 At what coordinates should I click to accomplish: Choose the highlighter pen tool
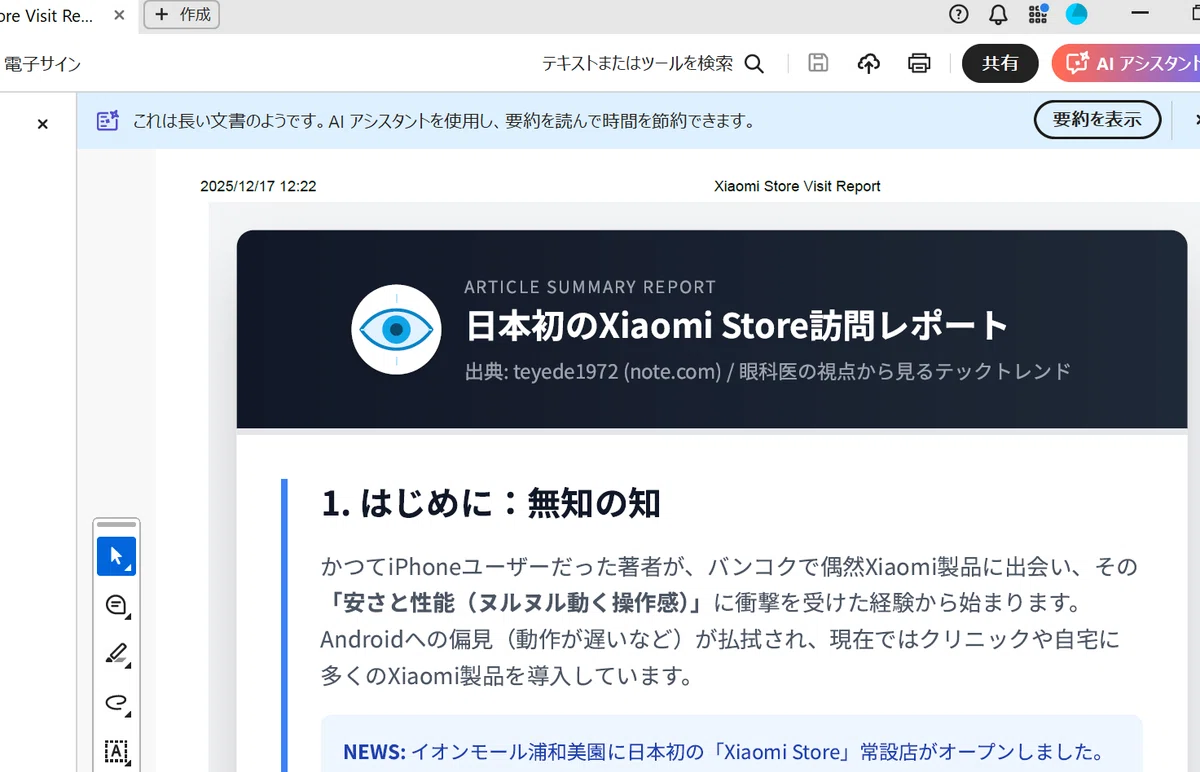point(116,654)
